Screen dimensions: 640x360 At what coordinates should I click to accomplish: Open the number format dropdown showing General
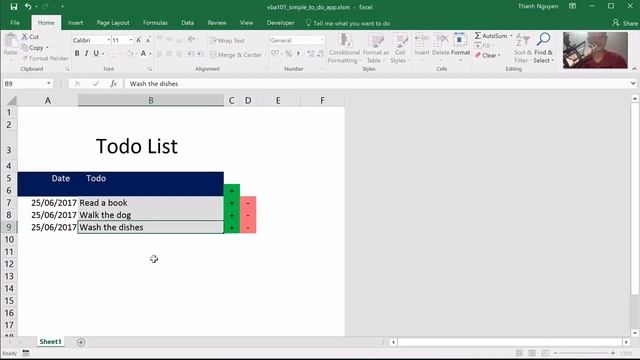[322, 40]
